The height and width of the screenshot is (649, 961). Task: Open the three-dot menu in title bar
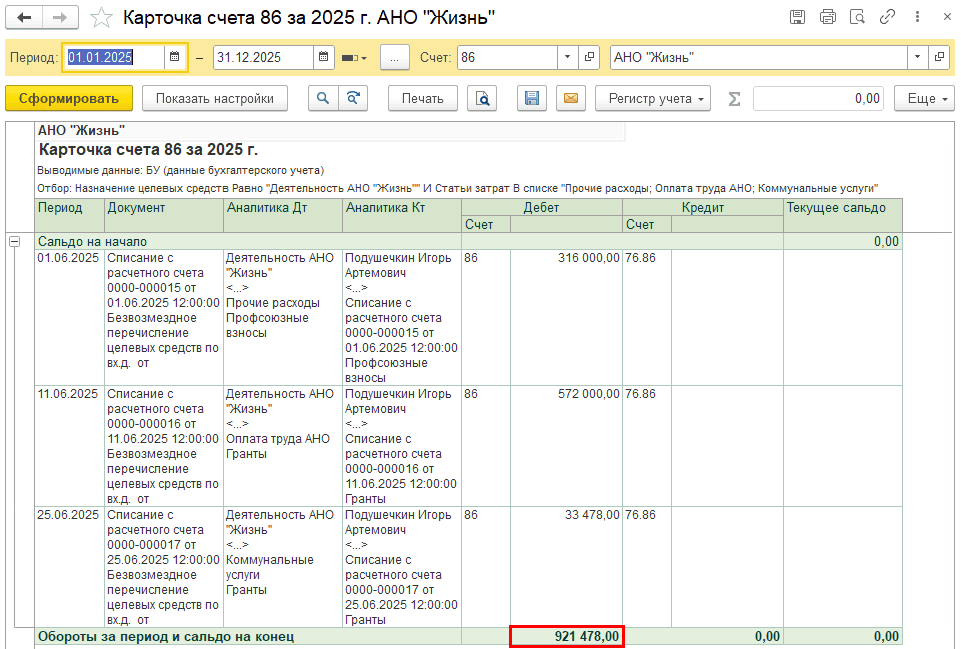click(x=917, y=17)
